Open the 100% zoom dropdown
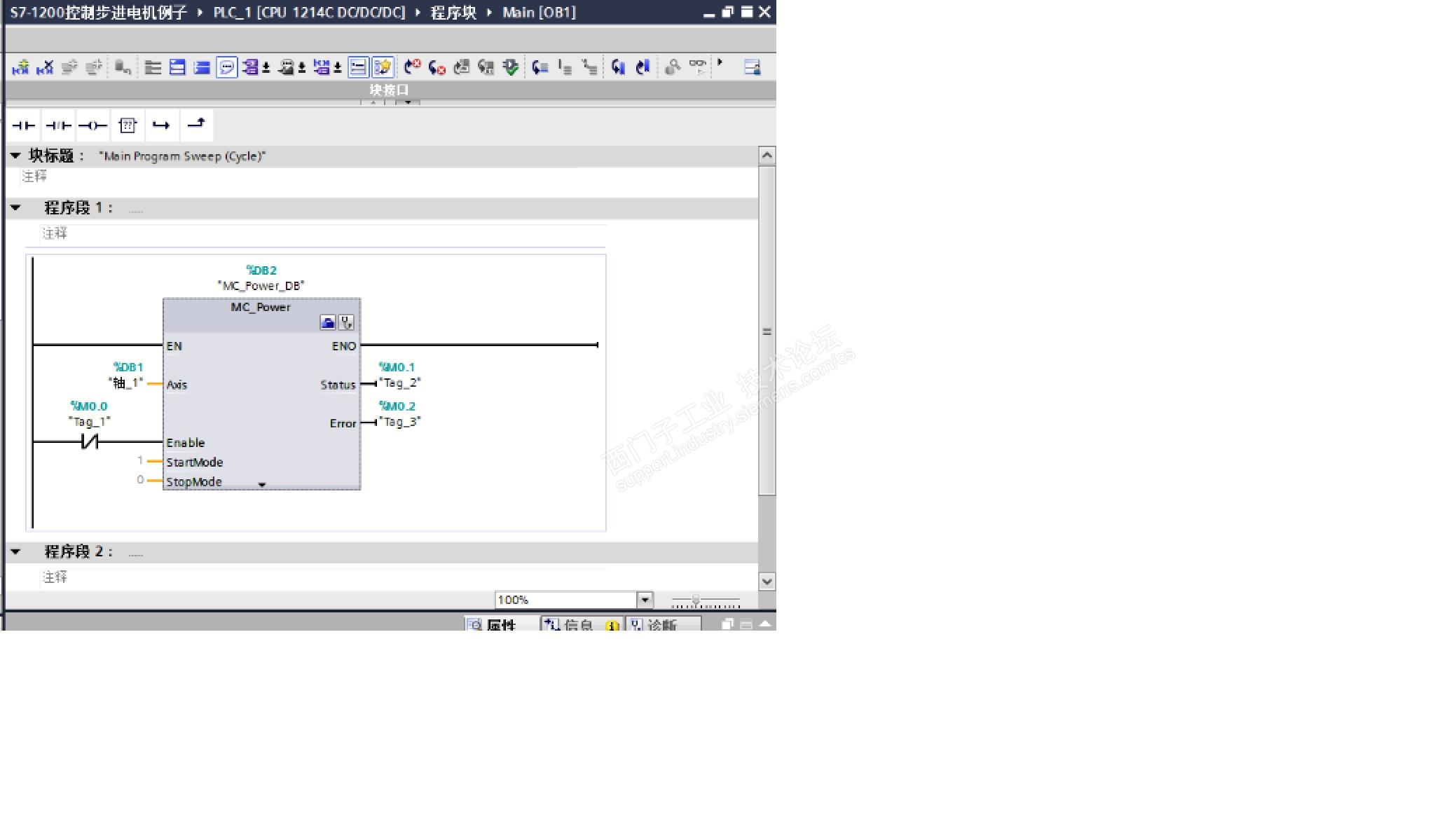This screenshot has height=817, width=1456. coord(645,600)
